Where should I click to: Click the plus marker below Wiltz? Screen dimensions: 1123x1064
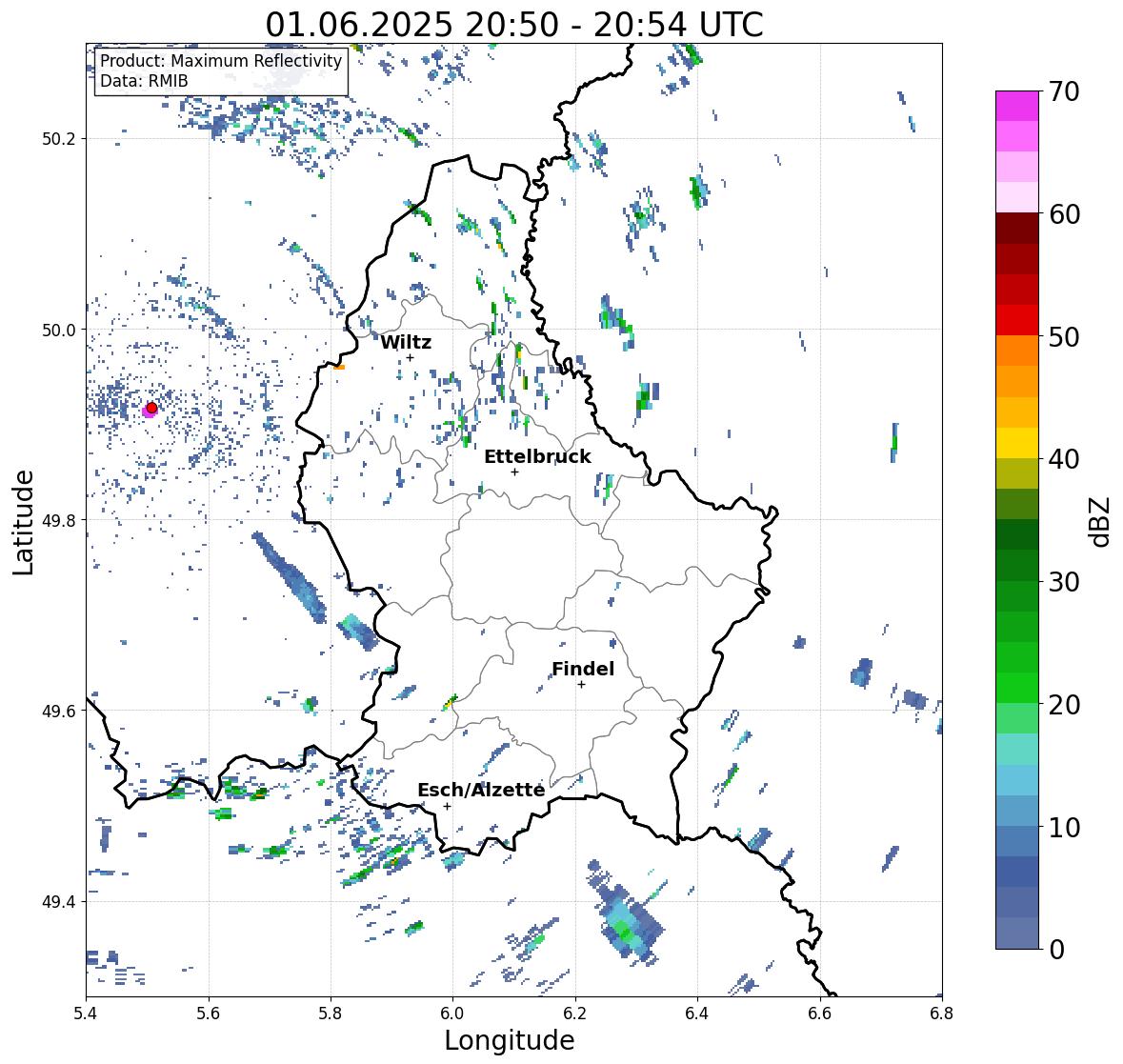(410, 358)
